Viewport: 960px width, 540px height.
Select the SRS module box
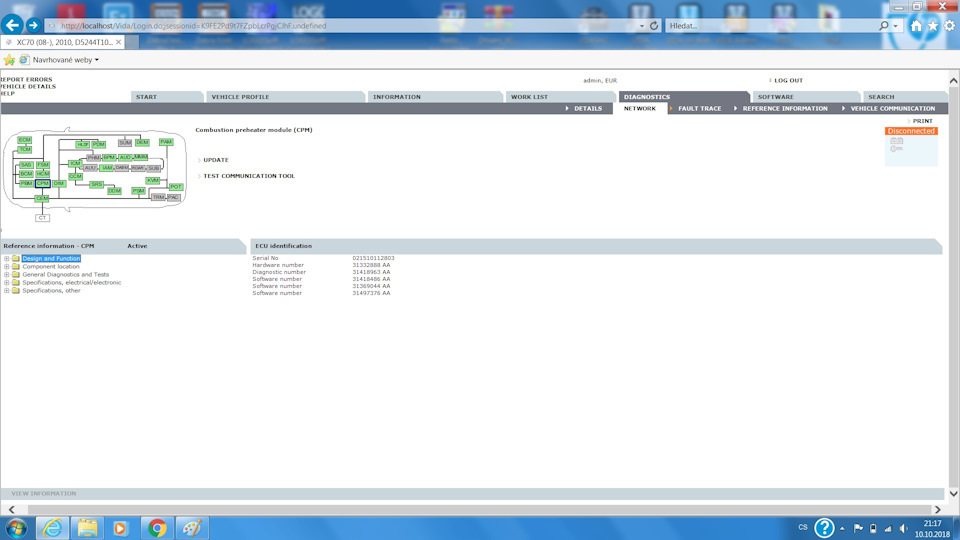96,184
